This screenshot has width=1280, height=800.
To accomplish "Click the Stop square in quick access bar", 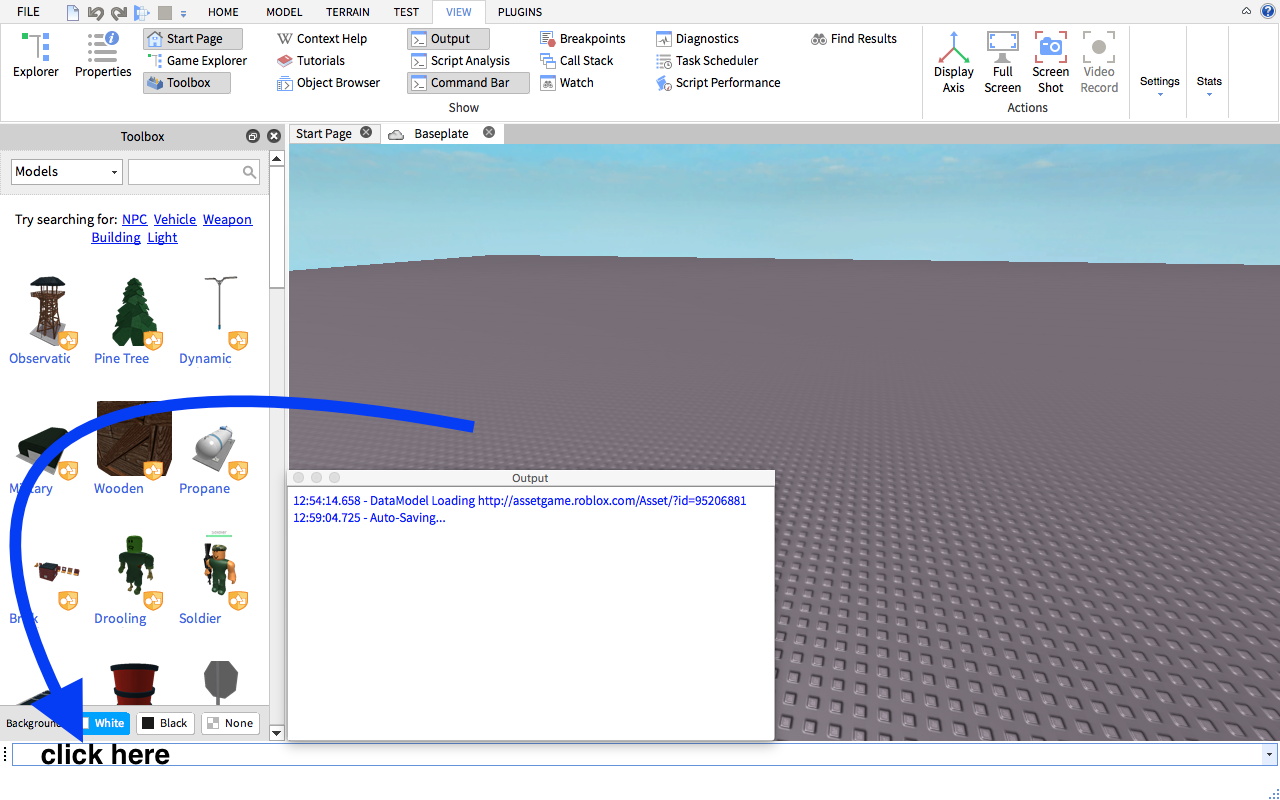I will coord(165,13).
